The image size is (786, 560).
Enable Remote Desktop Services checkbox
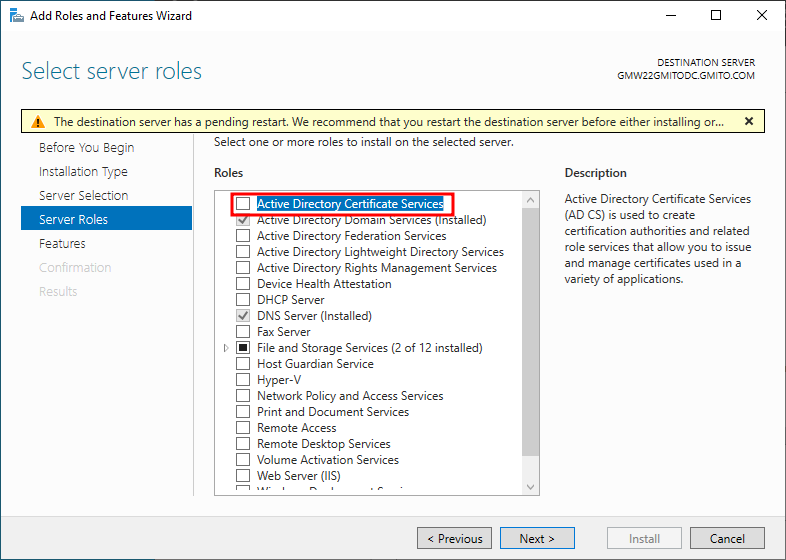(x=243, y=444)
